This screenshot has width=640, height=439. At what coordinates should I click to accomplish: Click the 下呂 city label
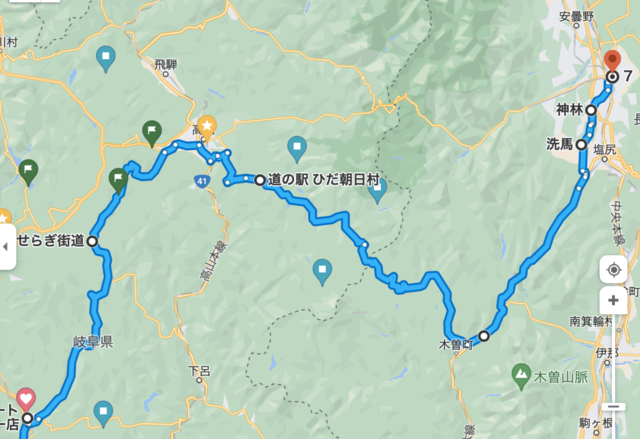coord(199,371)
